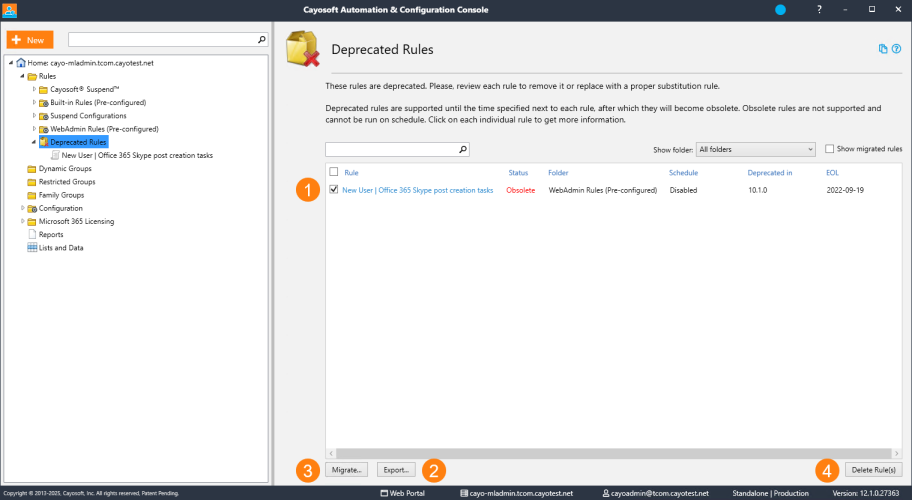Sort by Folder column header
This screenshot has height=500, width=912.
(x=558, y=173)
